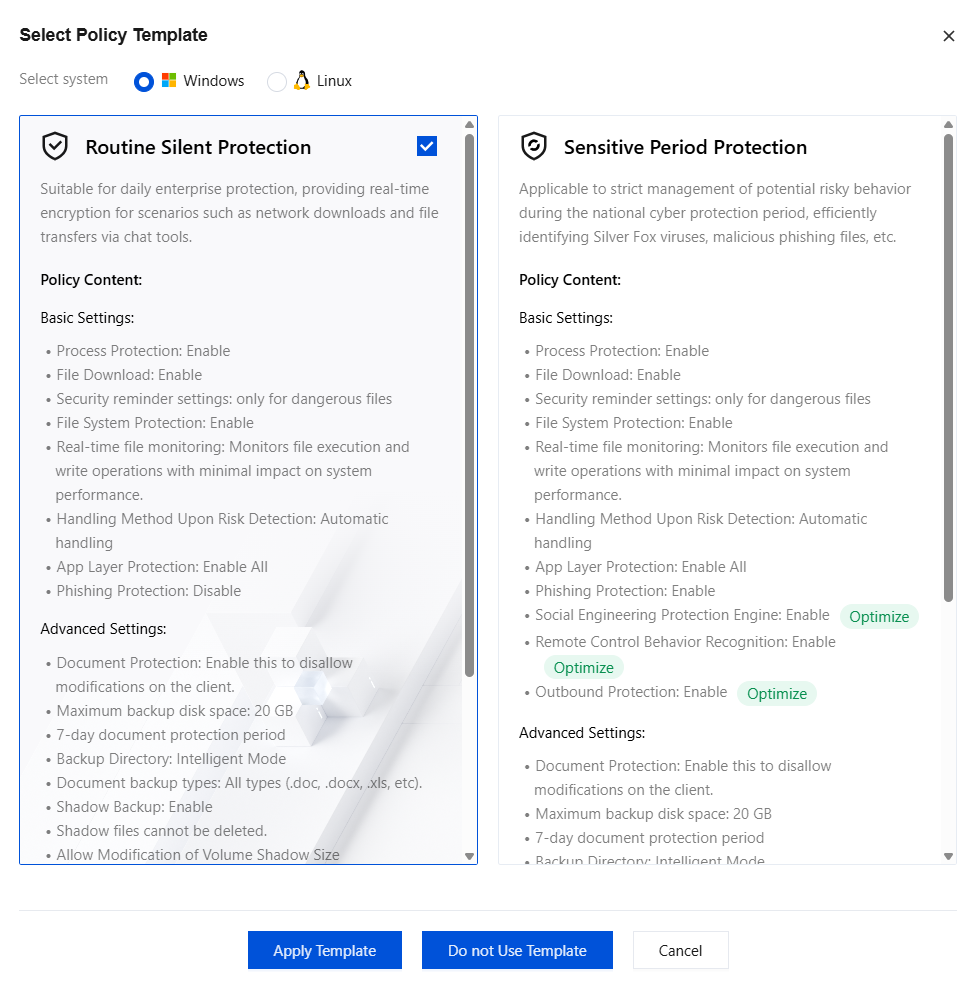Click the left panel's scroll down arrow

[x=469, y=857]
